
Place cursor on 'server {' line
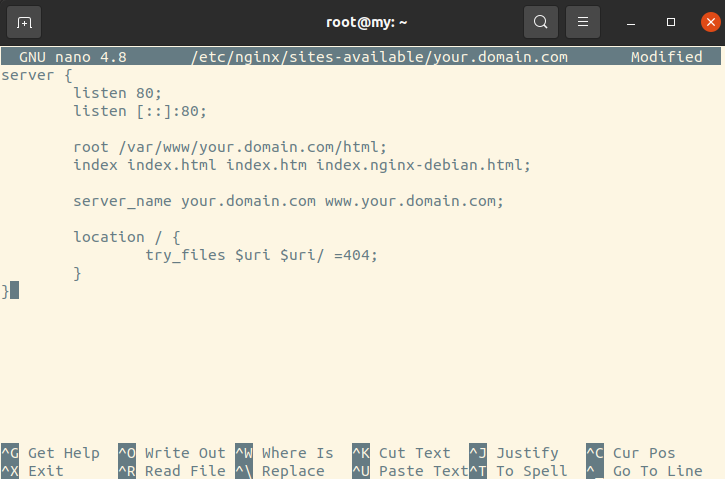click(37, 75)
